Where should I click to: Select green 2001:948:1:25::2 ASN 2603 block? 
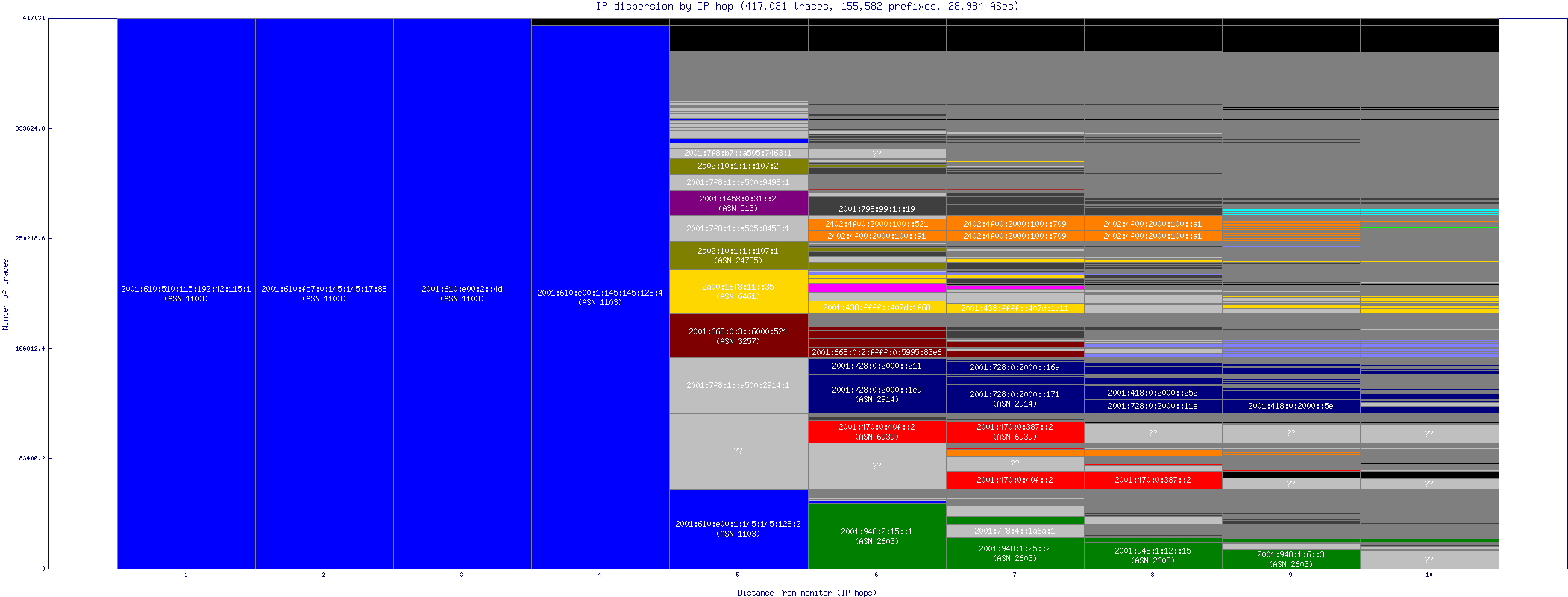coord(1015,553)
